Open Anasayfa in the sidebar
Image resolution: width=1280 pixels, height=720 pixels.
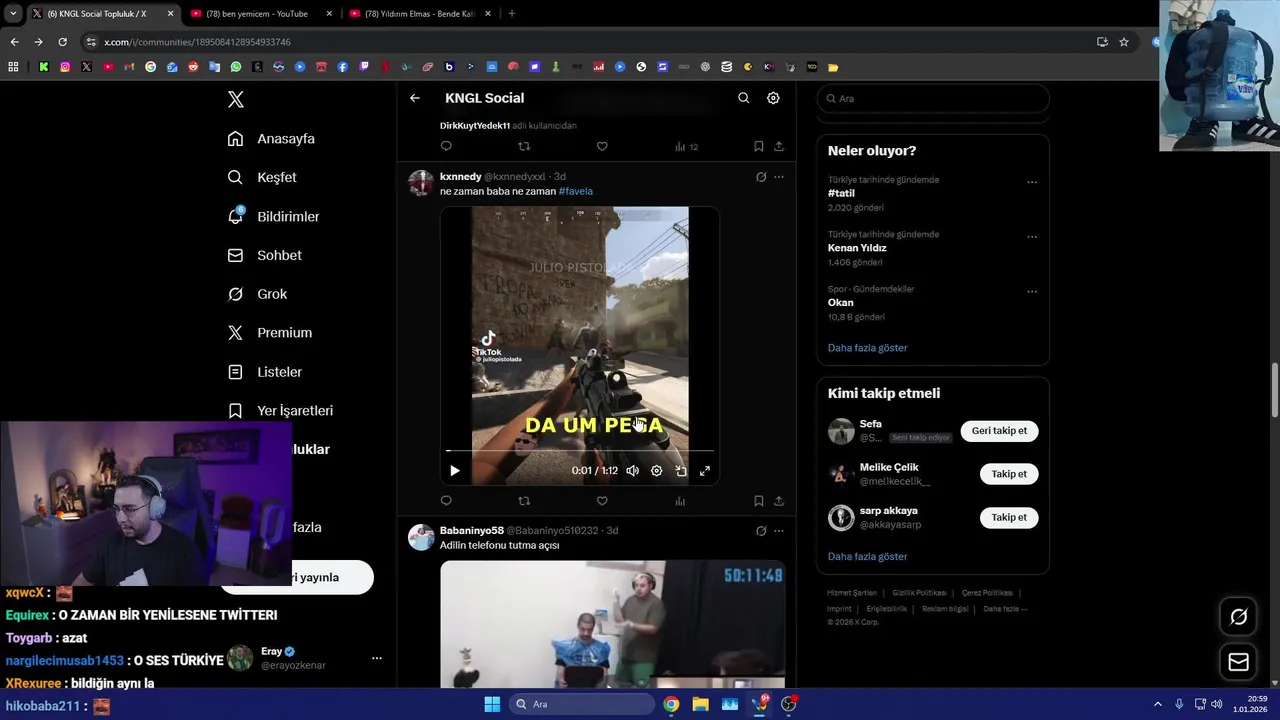[x=272, y=139]
